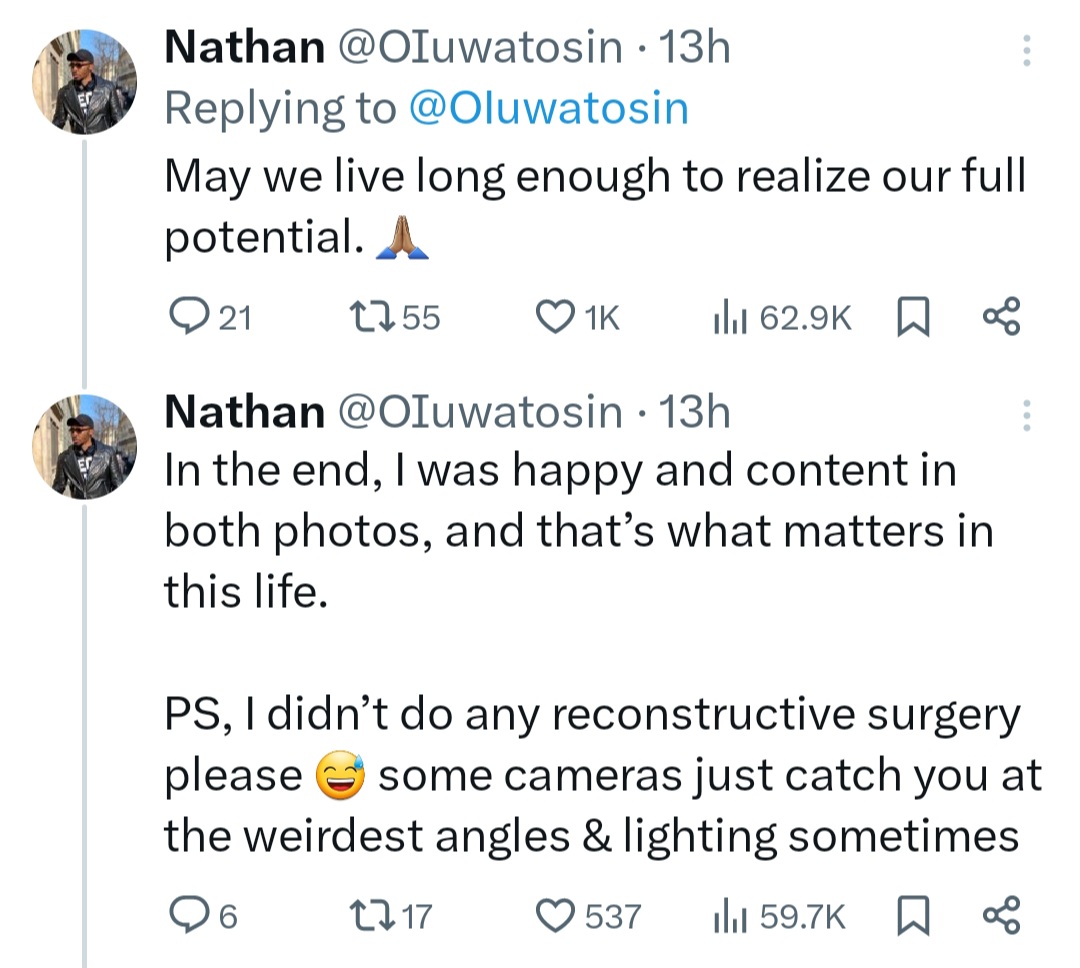Screen dimensions: 1080x968
Task: Like the tweet with 1K likes
Action: [x=552, y=318]
